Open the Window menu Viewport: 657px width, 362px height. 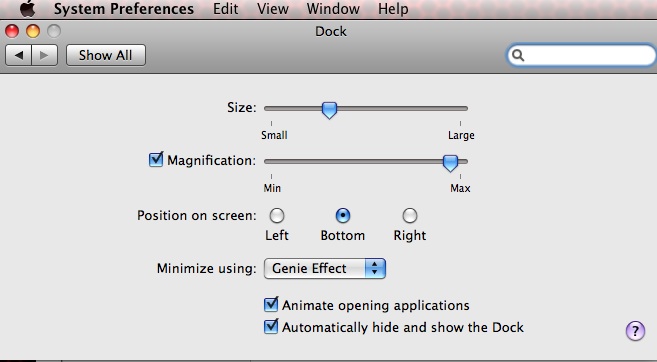tap(333, 9)
